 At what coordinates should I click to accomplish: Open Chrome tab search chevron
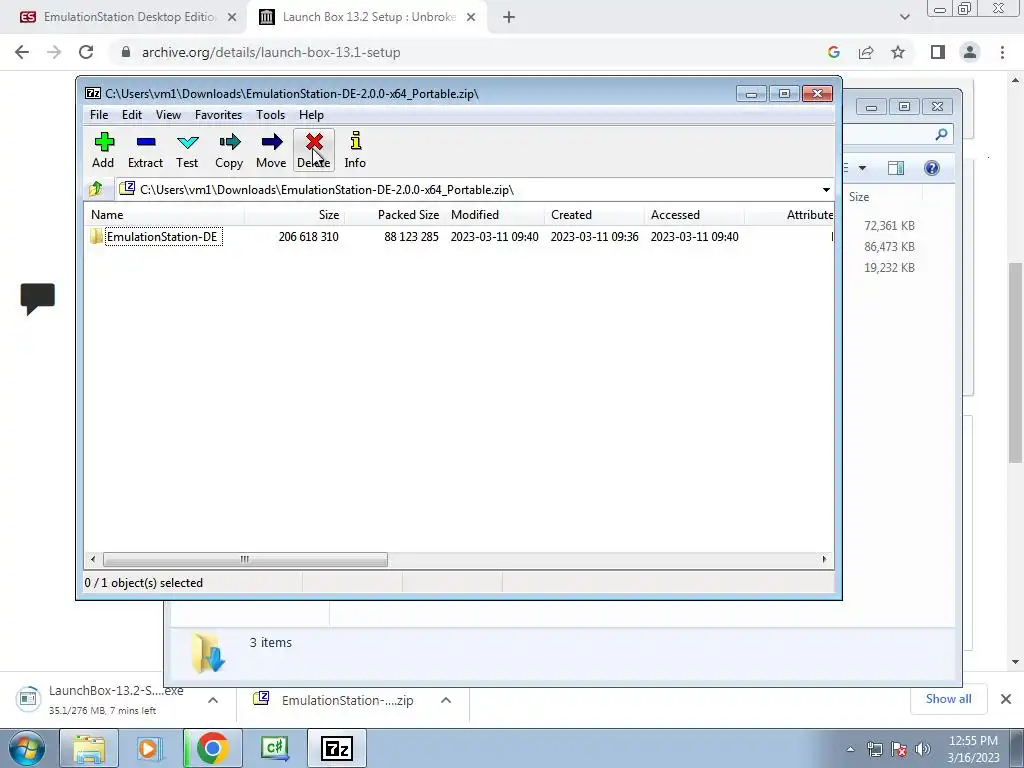[904, 17]
